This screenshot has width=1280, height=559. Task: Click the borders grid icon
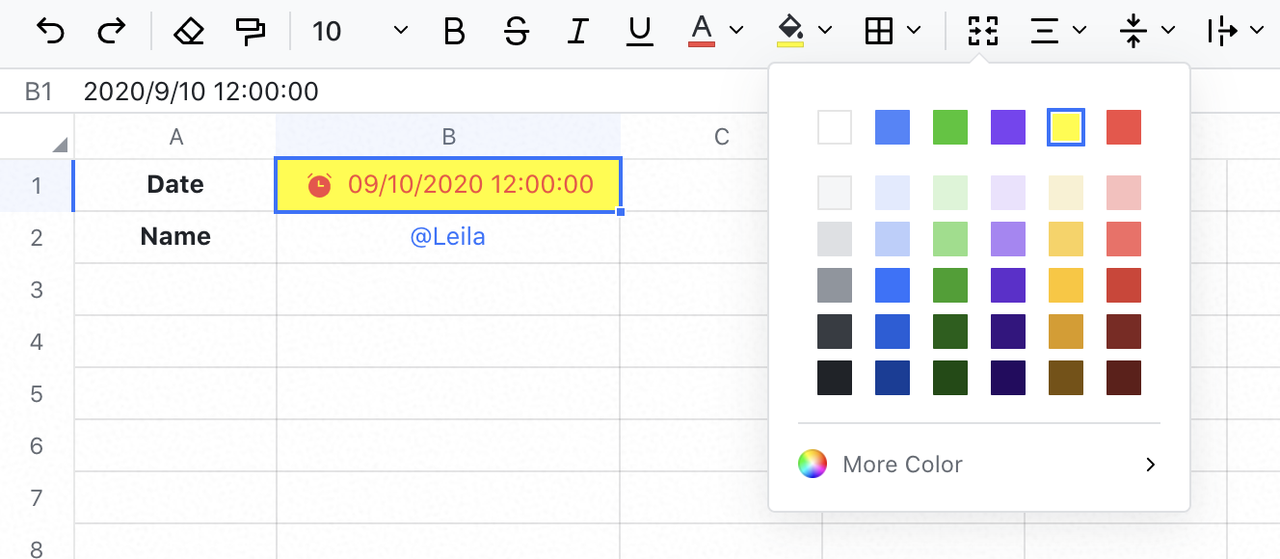click(x=879, y=31)
